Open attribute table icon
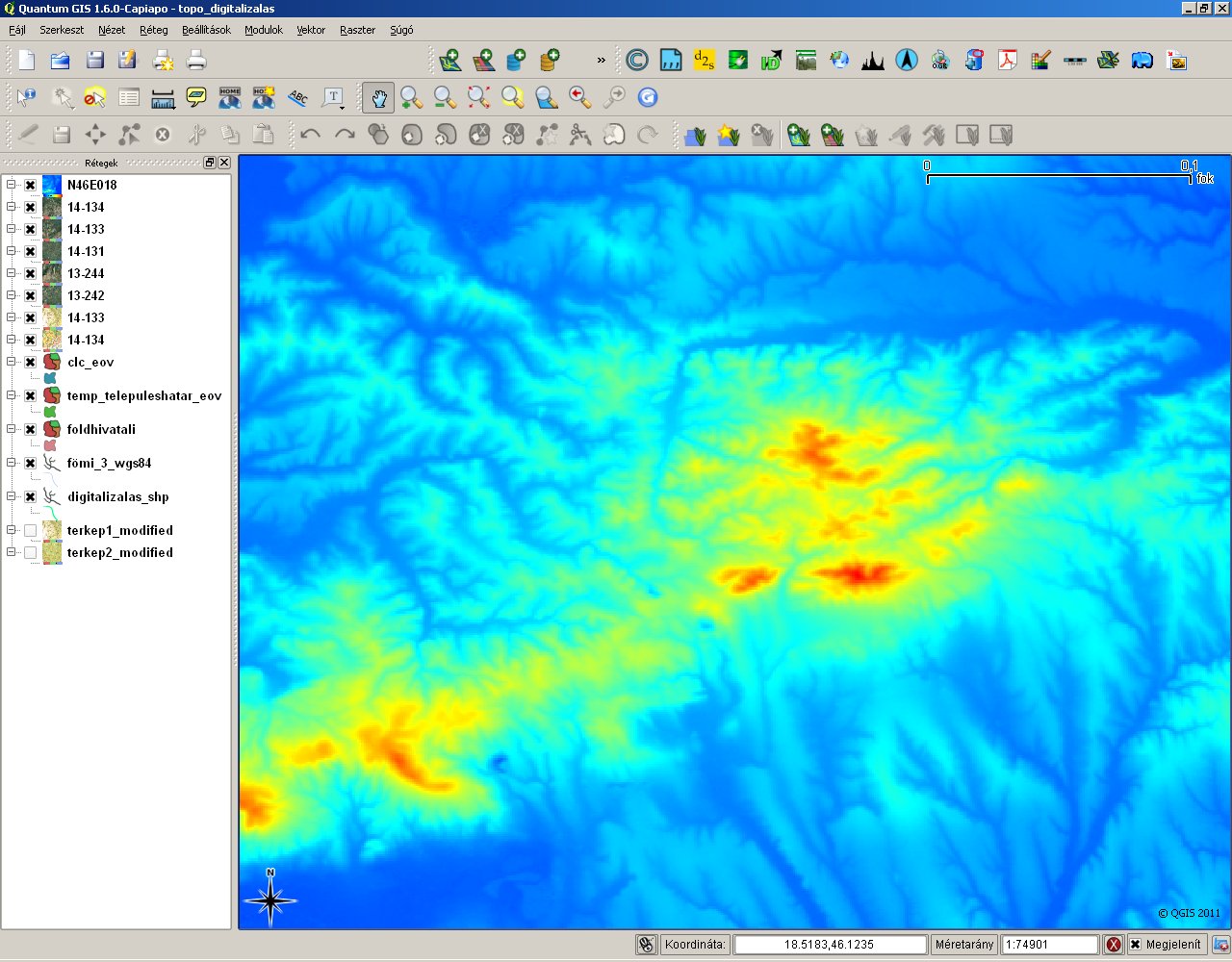The image size is (1232, 962). [128, 97]
